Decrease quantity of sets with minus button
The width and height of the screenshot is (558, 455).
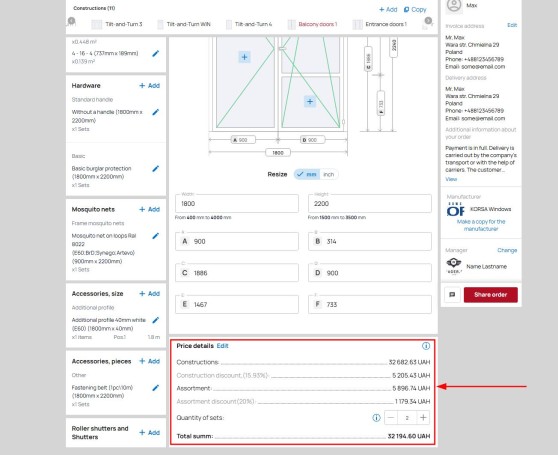tap(391, 418)
